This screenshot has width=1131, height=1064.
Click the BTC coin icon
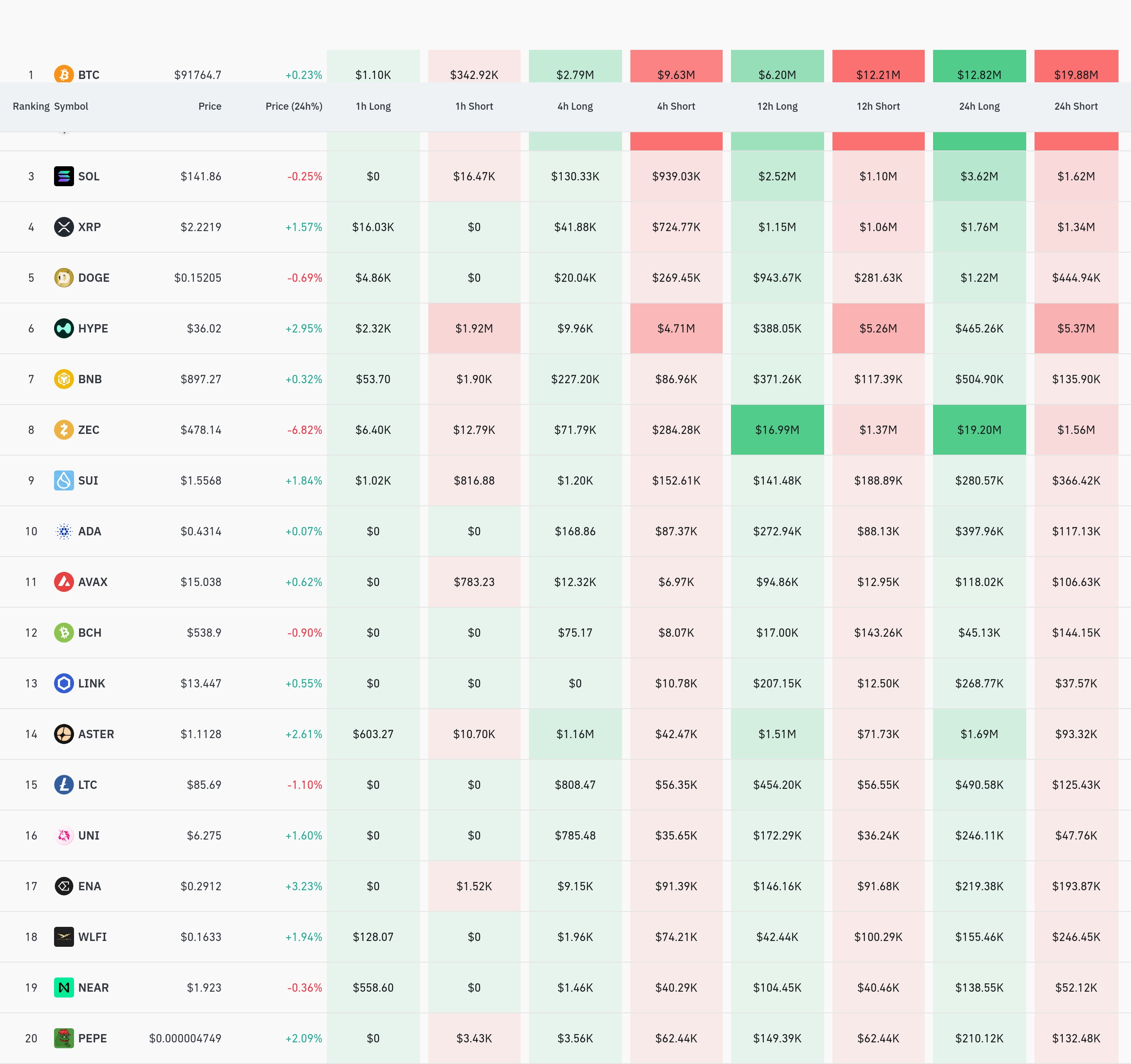click(x=64, y=74)
